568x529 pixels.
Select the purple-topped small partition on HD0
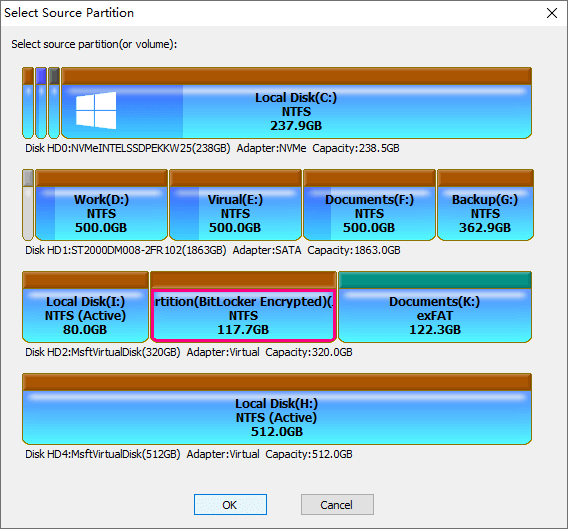[x=41, y=103]
